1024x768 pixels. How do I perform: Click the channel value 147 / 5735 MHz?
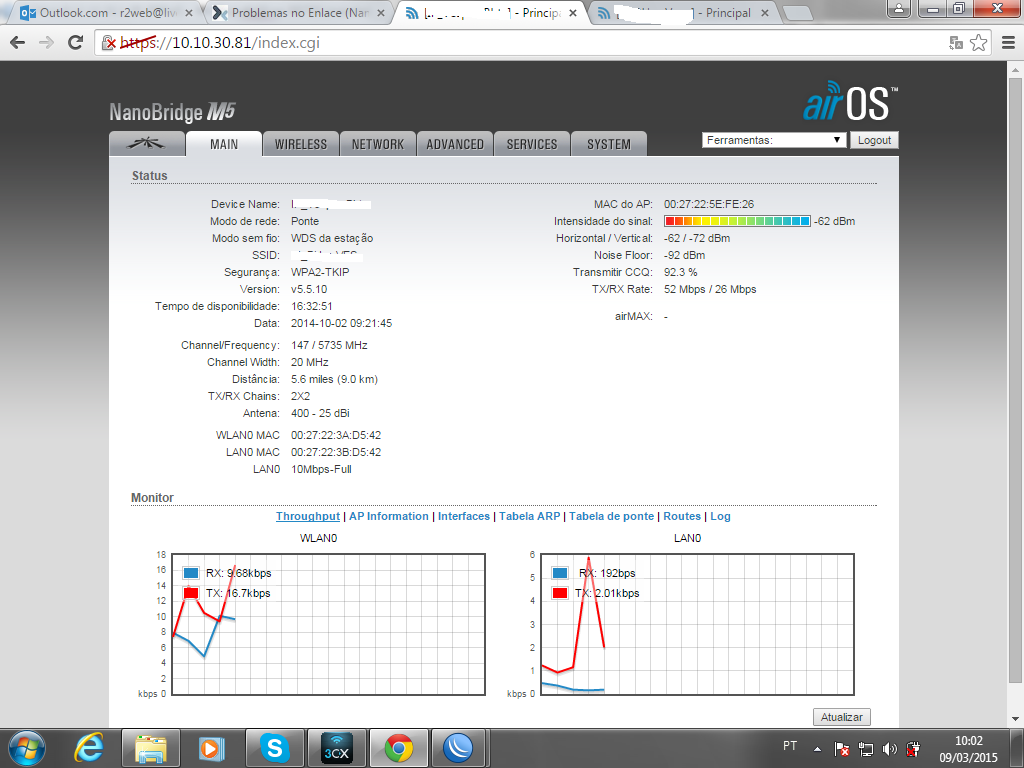[x=329, y=345]
